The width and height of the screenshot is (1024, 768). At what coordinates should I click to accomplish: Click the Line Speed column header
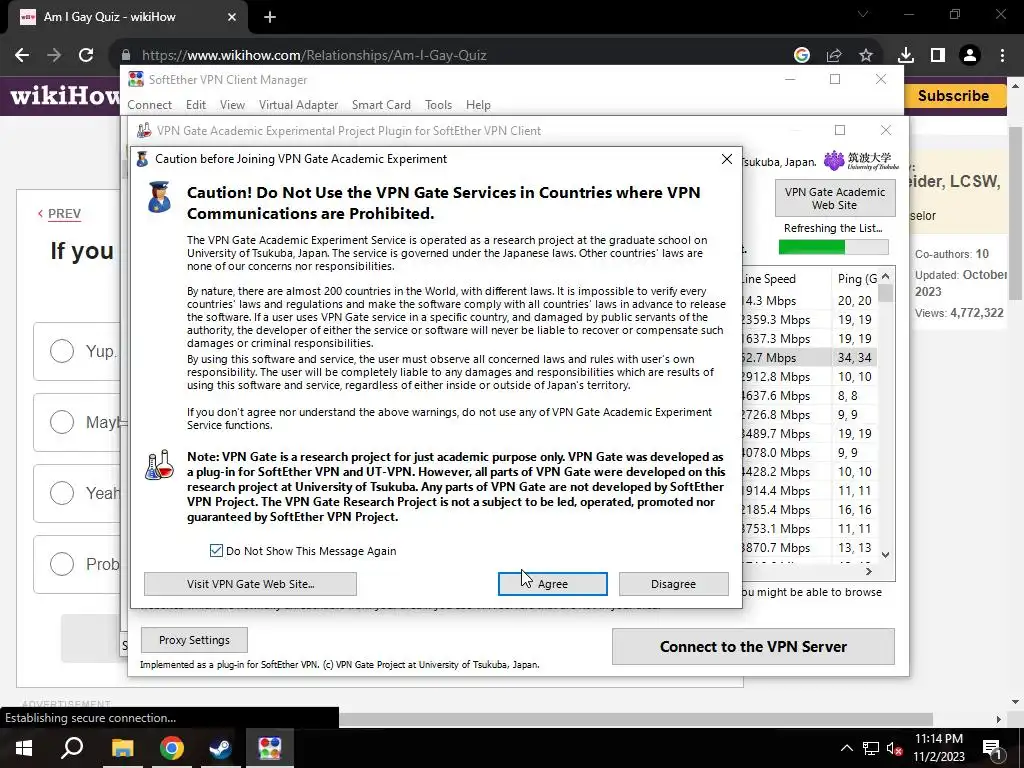(785, 279)
